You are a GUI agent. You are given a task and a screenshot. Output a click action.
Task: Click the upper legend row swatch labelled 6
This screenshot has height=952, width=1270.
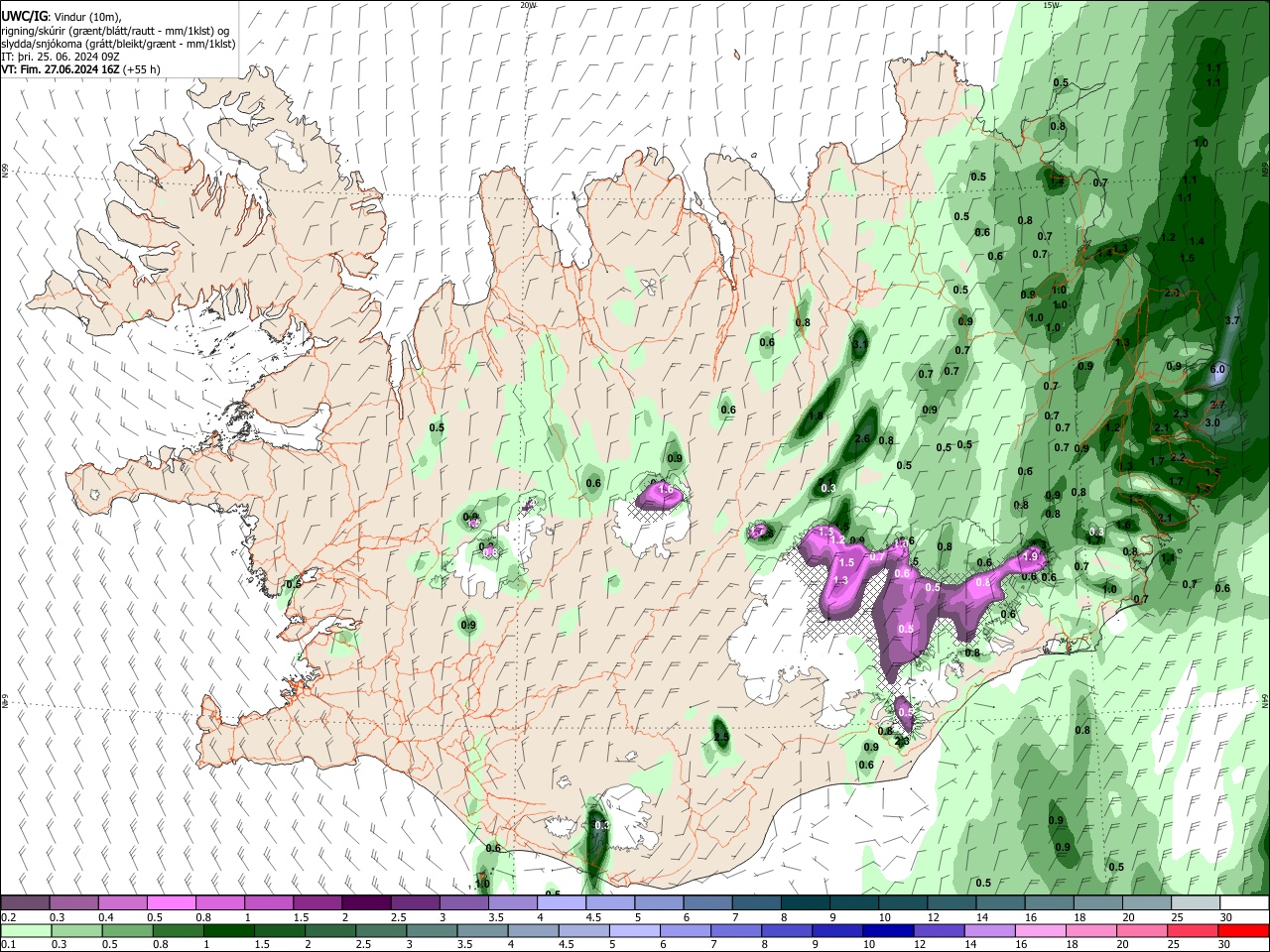pos(706,903)
